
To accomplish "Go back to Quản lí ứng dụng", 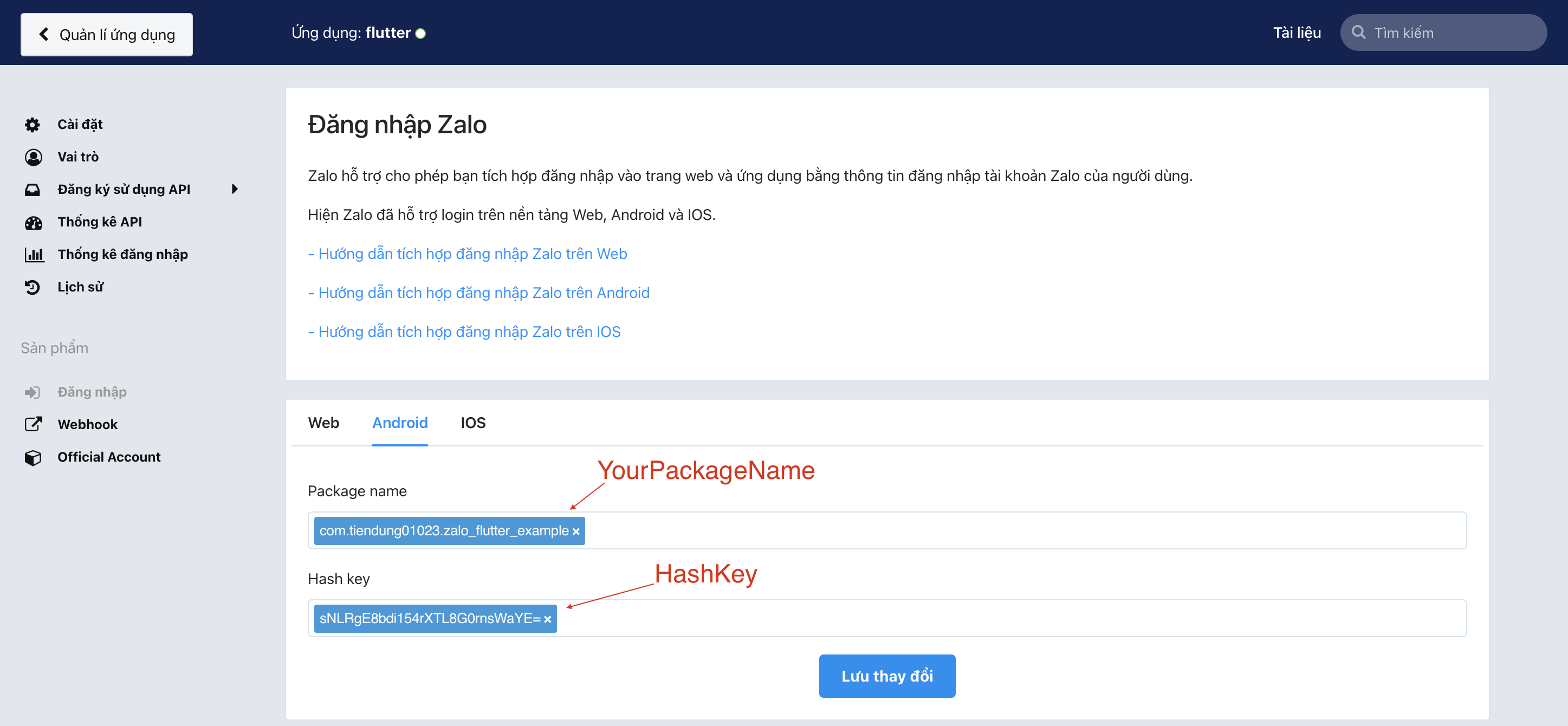I will pos(107,35).
